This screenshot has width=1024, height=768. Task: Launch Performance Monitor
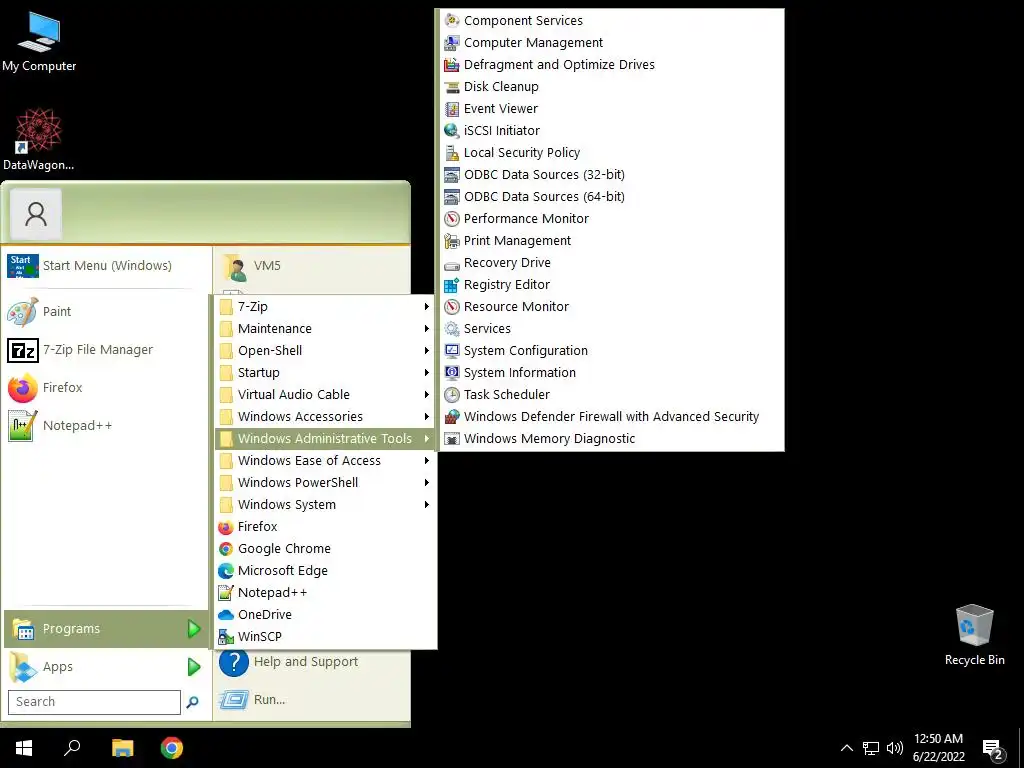[x=611, y=218]
